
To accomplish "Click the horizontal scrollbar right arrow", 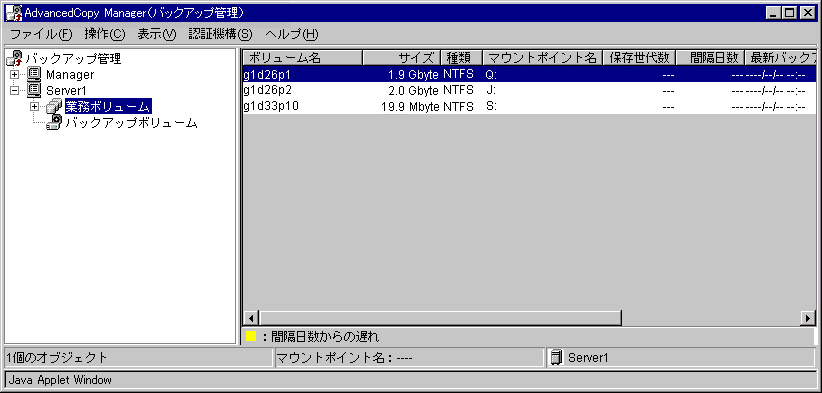I will [808, 318].
